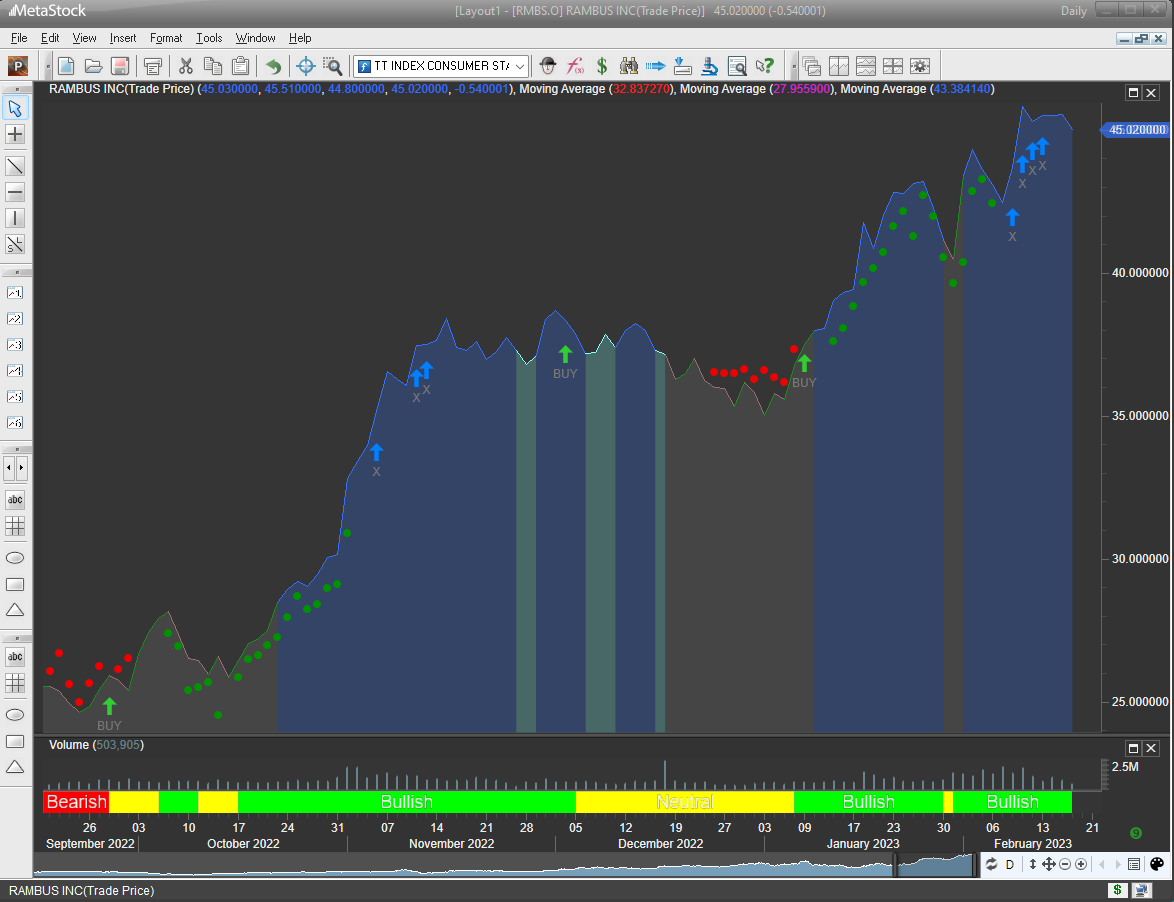Save the chart with the floppy icon

(120, 66)
